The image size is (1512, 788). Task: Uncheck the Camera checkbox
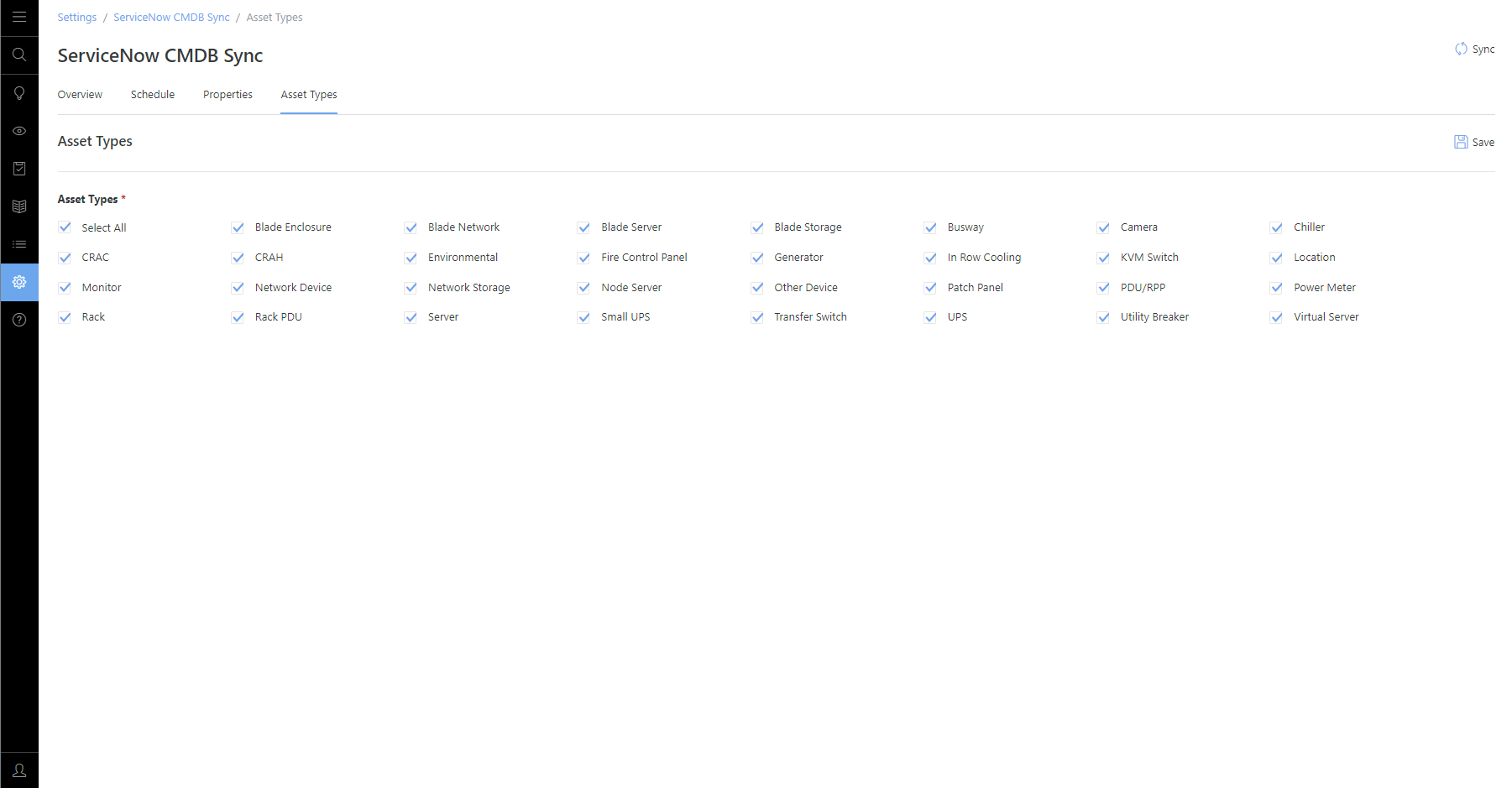pos(1103,227)
